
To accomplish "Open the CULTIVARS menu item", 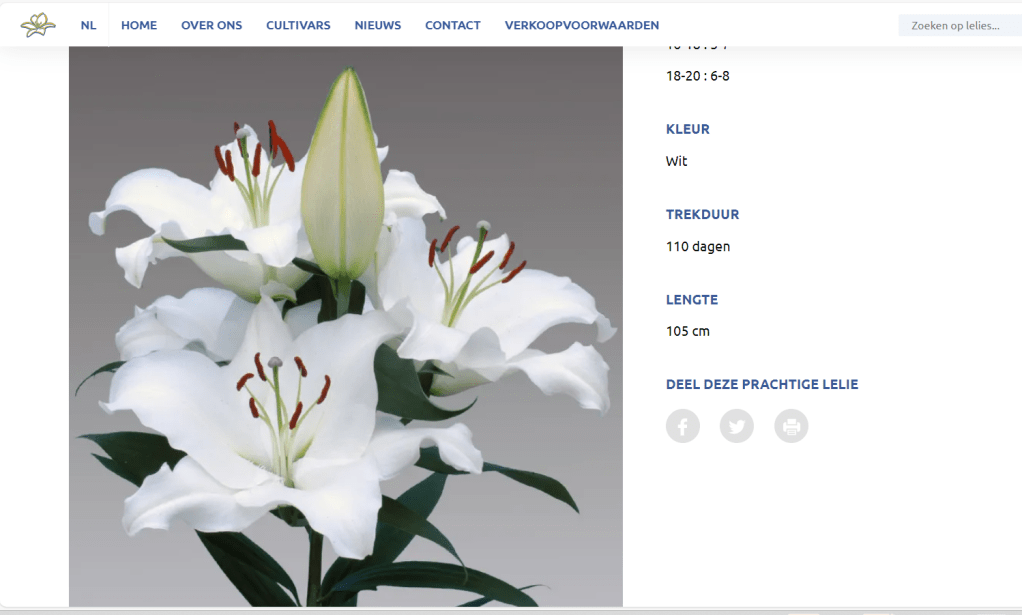I will pos(298,25).
